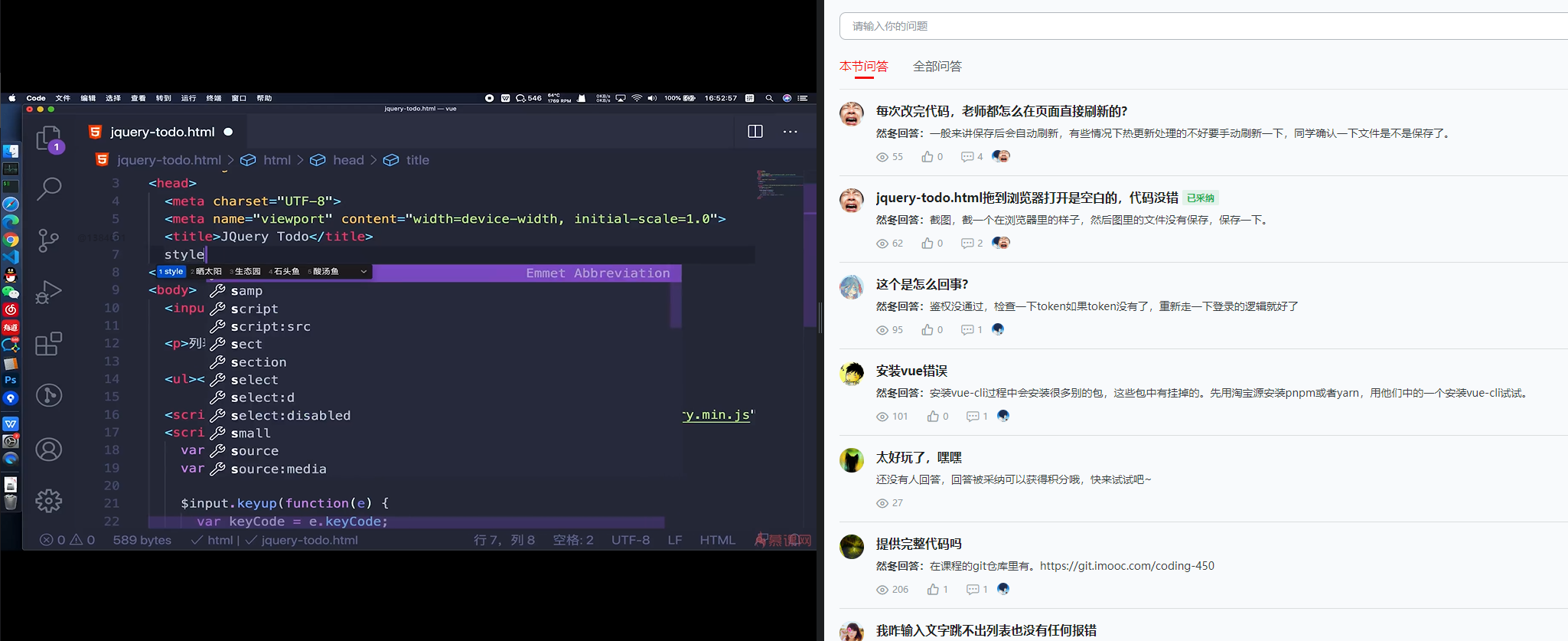Open the Manage gear in activity bar
Image resolution: width=1568 pixels, height=641 pixels.
(x=49, y=501)
